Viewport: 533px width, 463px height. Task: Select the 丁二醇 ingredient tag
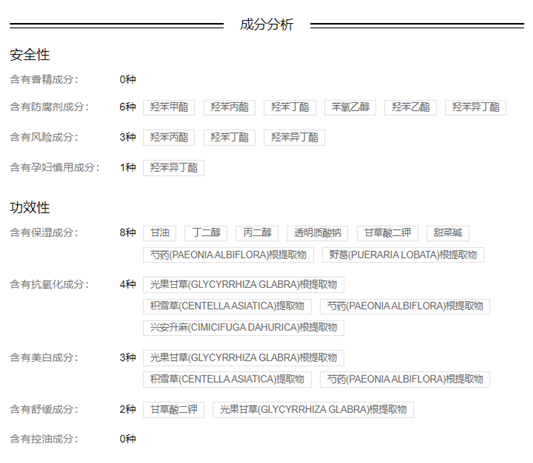coord(206,233)
